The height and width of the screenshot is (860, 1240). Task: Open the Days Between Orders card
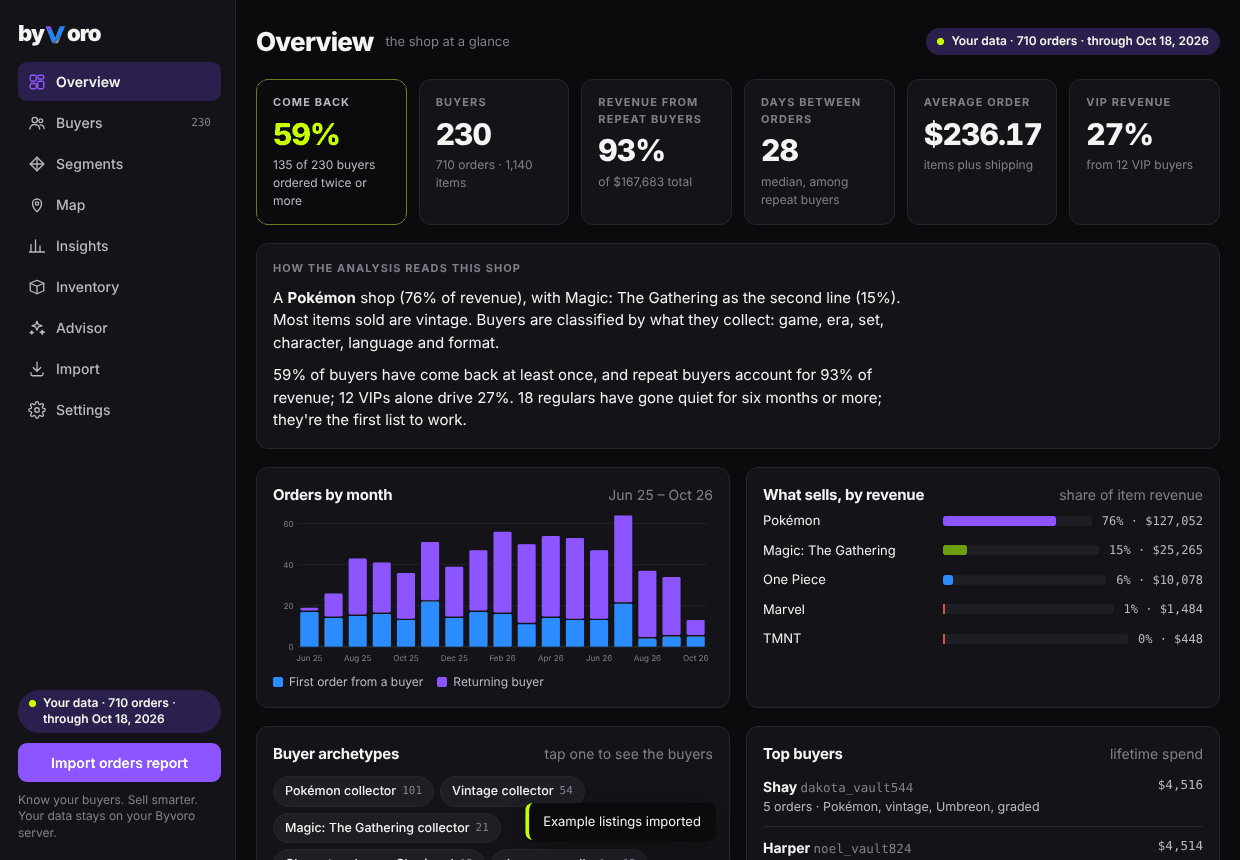819,152
